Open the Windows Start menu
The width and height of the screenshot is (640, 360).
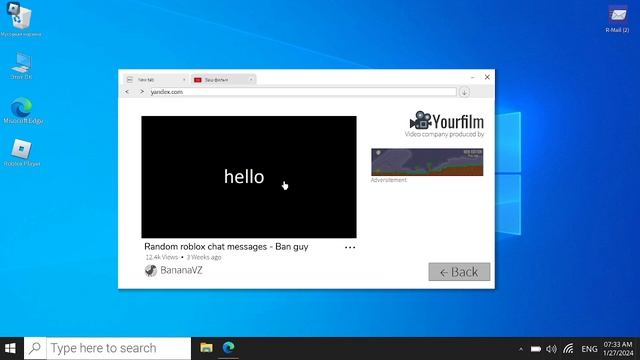point(11,348)
